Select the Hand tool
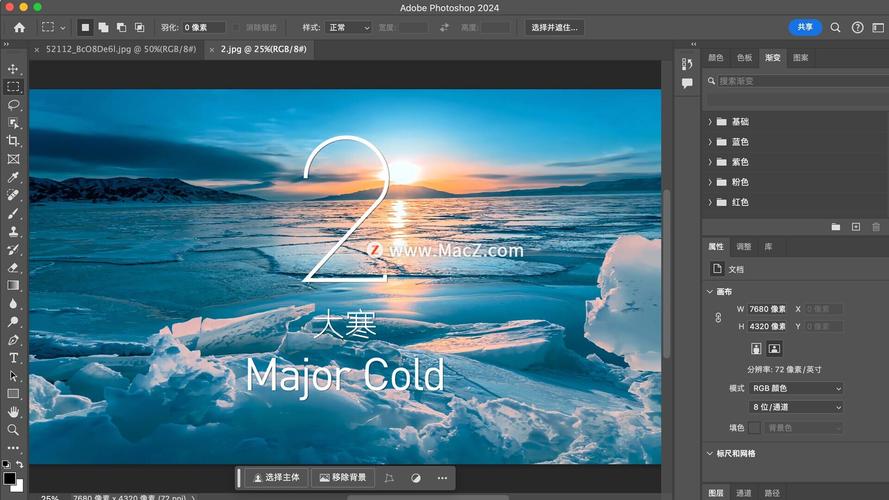The image size is (889, 500). (x=13, y=412)
